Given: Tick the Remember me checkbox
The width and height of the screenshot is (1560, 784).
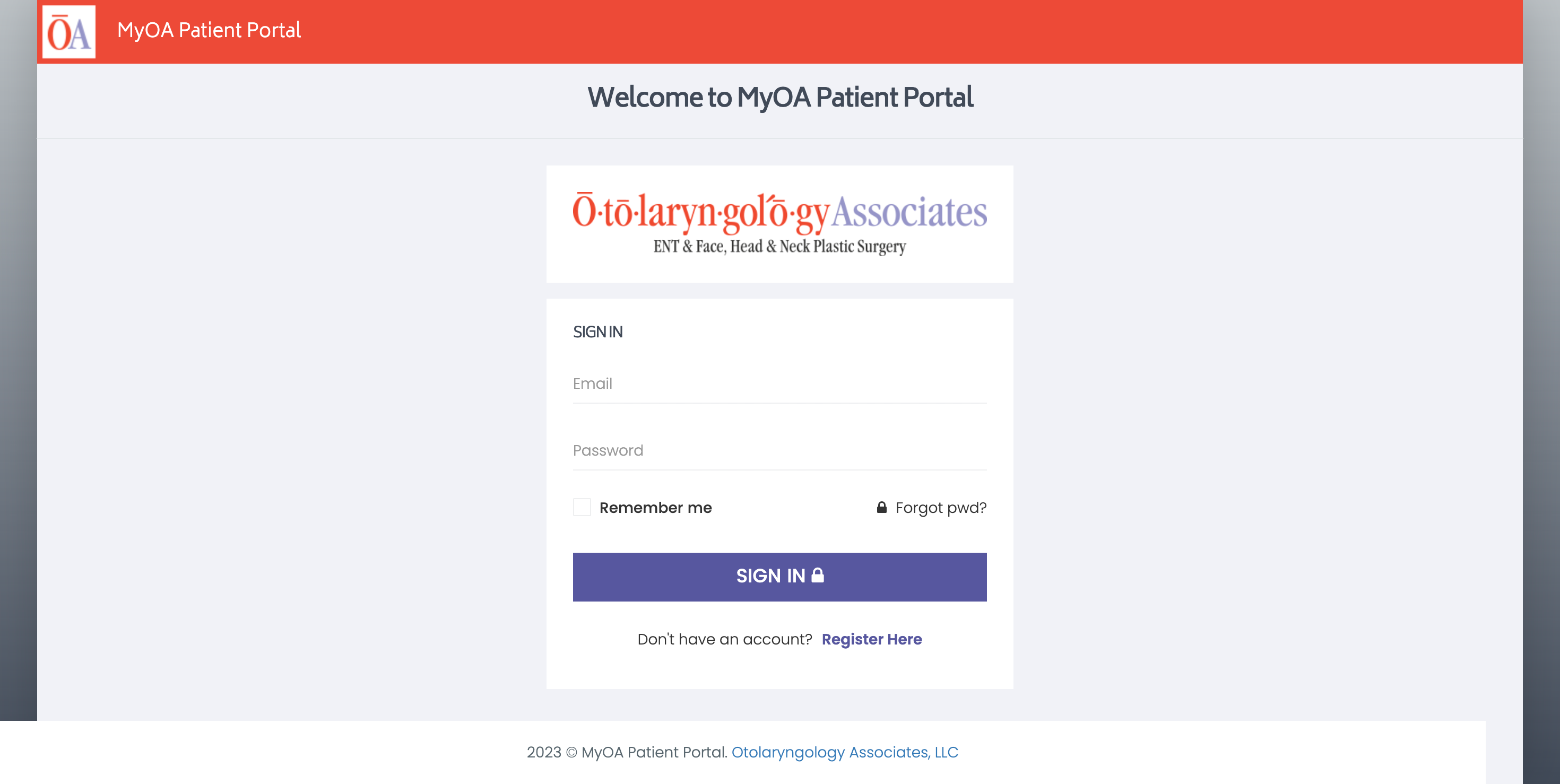Looking at the screenshot, I should [x=582, y=507].
